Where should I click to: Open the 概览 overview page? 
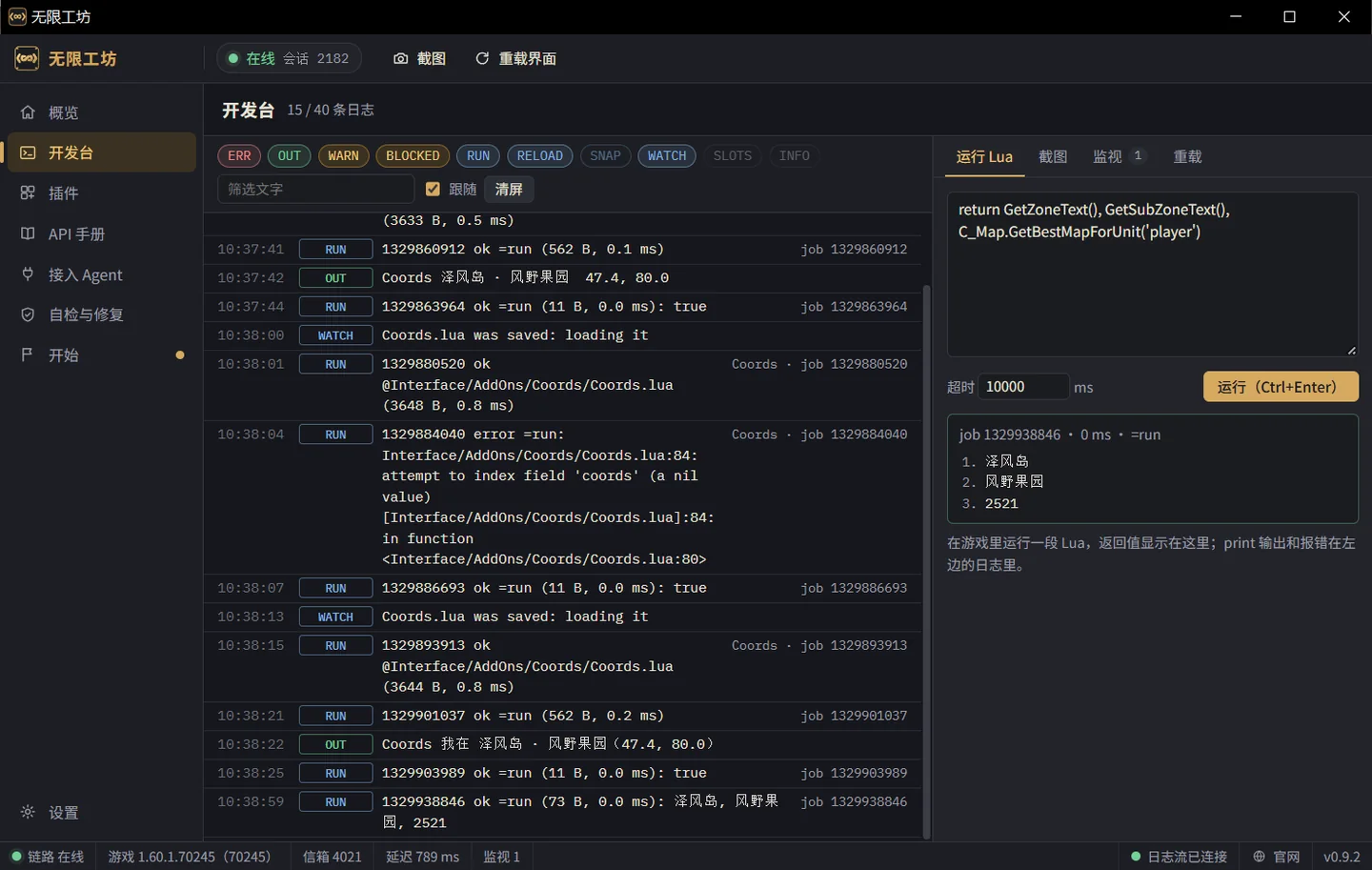102,112
